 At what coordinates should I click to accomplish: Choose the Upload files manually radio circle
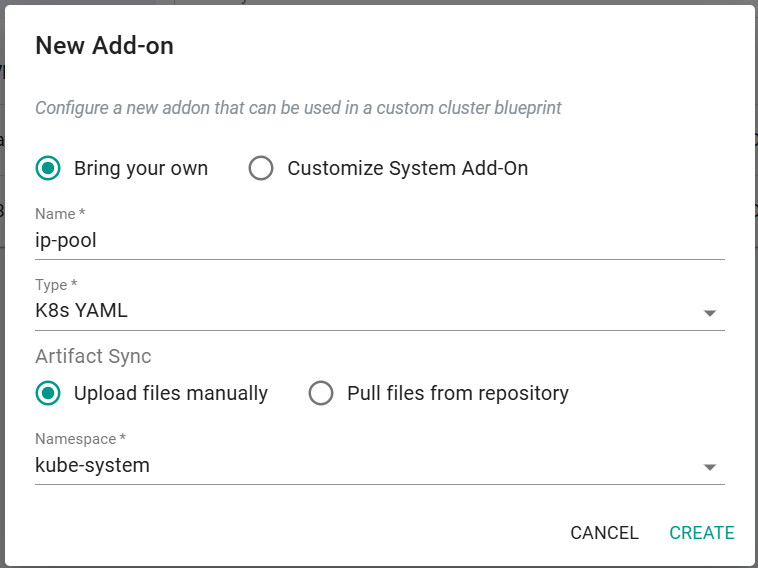coord(48,393)
